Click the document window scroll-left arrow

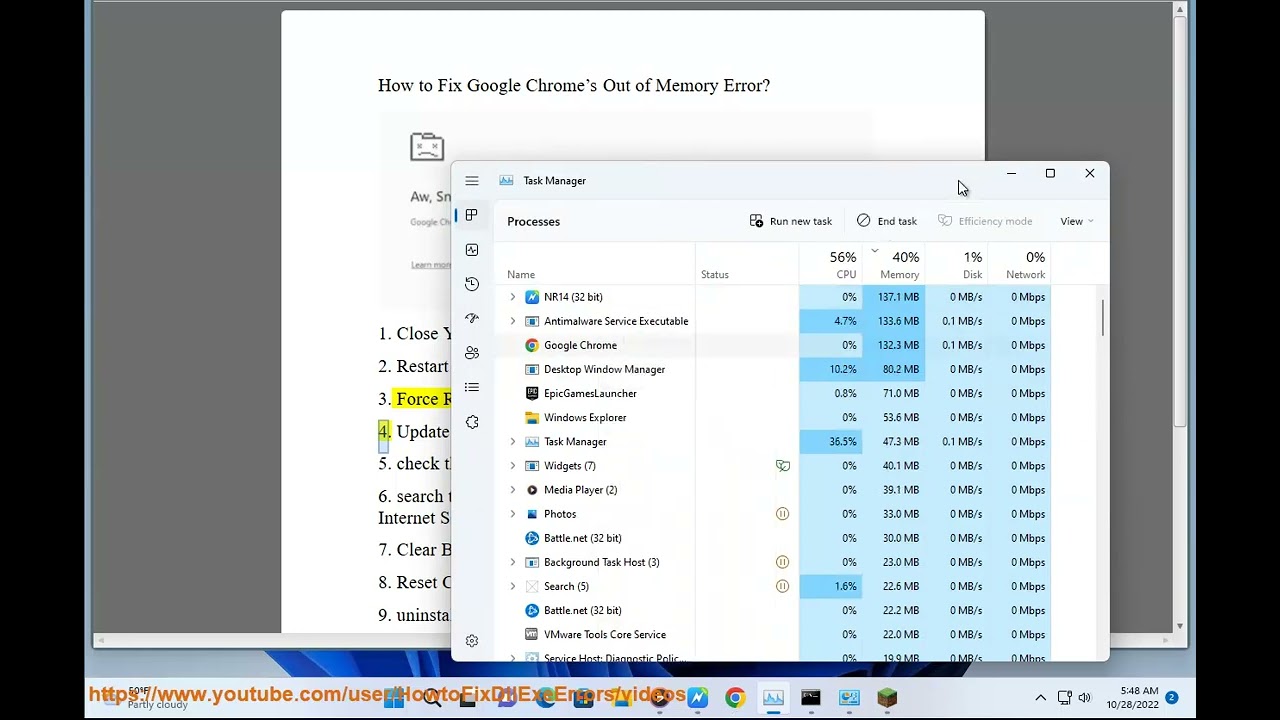100,640
